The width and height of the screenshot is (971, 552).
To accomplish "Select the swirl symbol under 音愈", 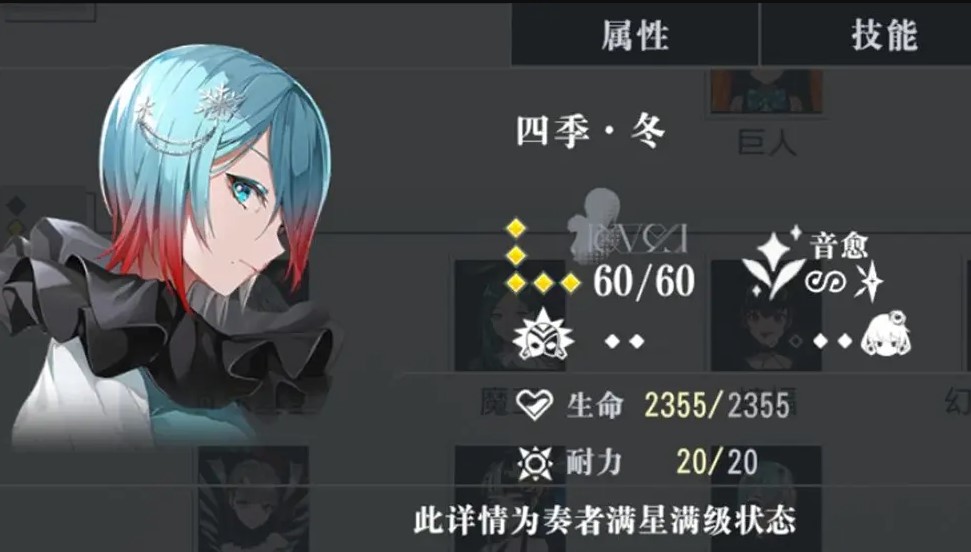I will point(825,283).
